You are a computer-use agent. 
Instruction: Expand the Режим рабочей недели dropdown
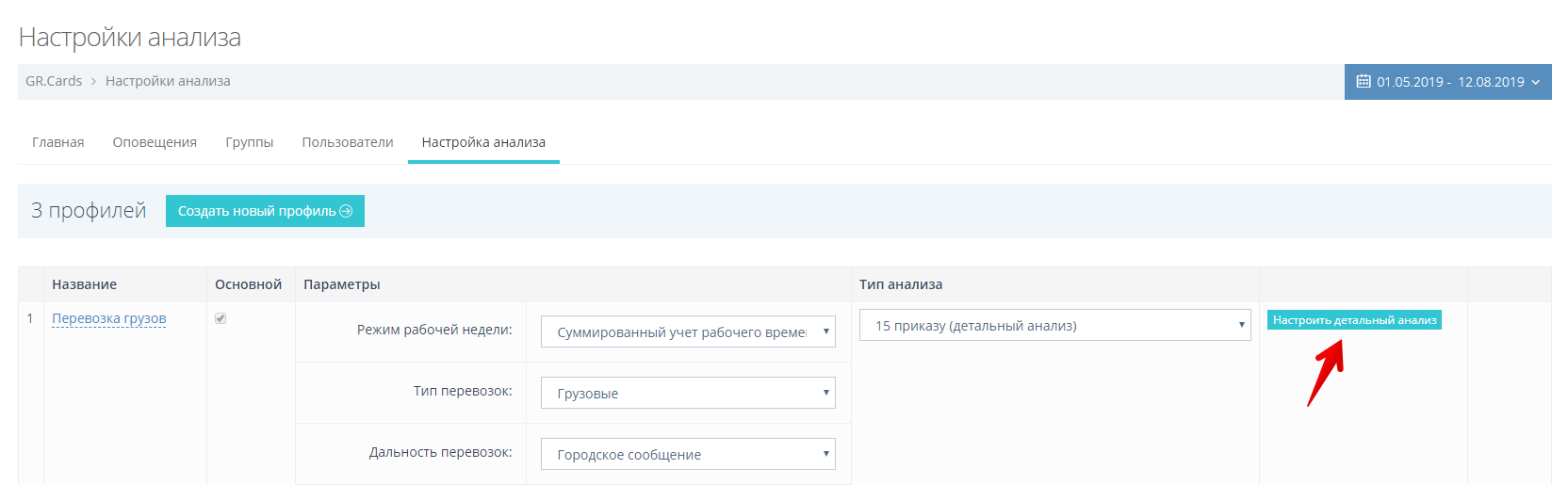[688, 331]
